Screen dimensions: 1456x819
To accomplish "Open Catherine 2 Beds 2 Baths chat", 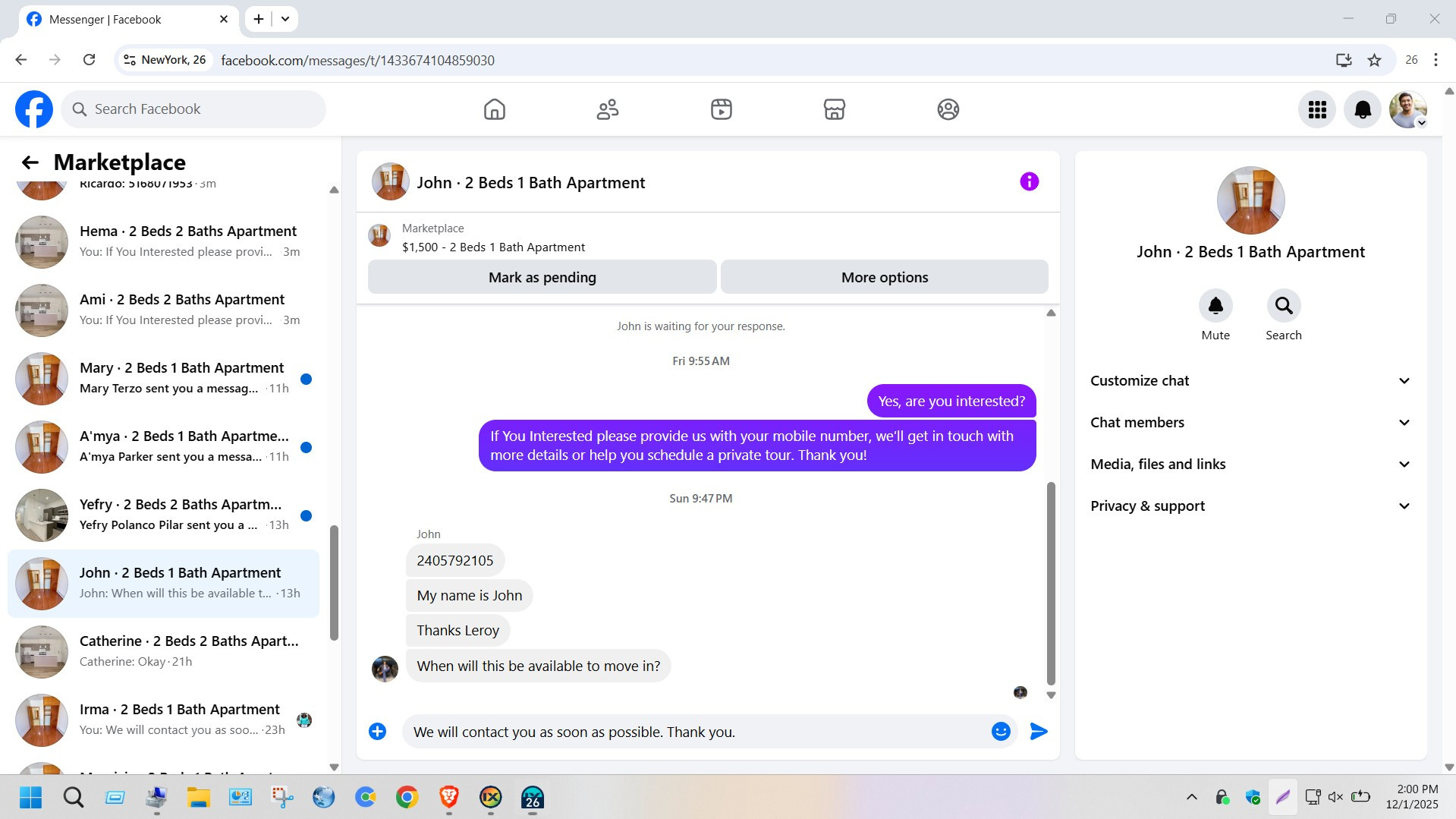I will coord(164,652).
